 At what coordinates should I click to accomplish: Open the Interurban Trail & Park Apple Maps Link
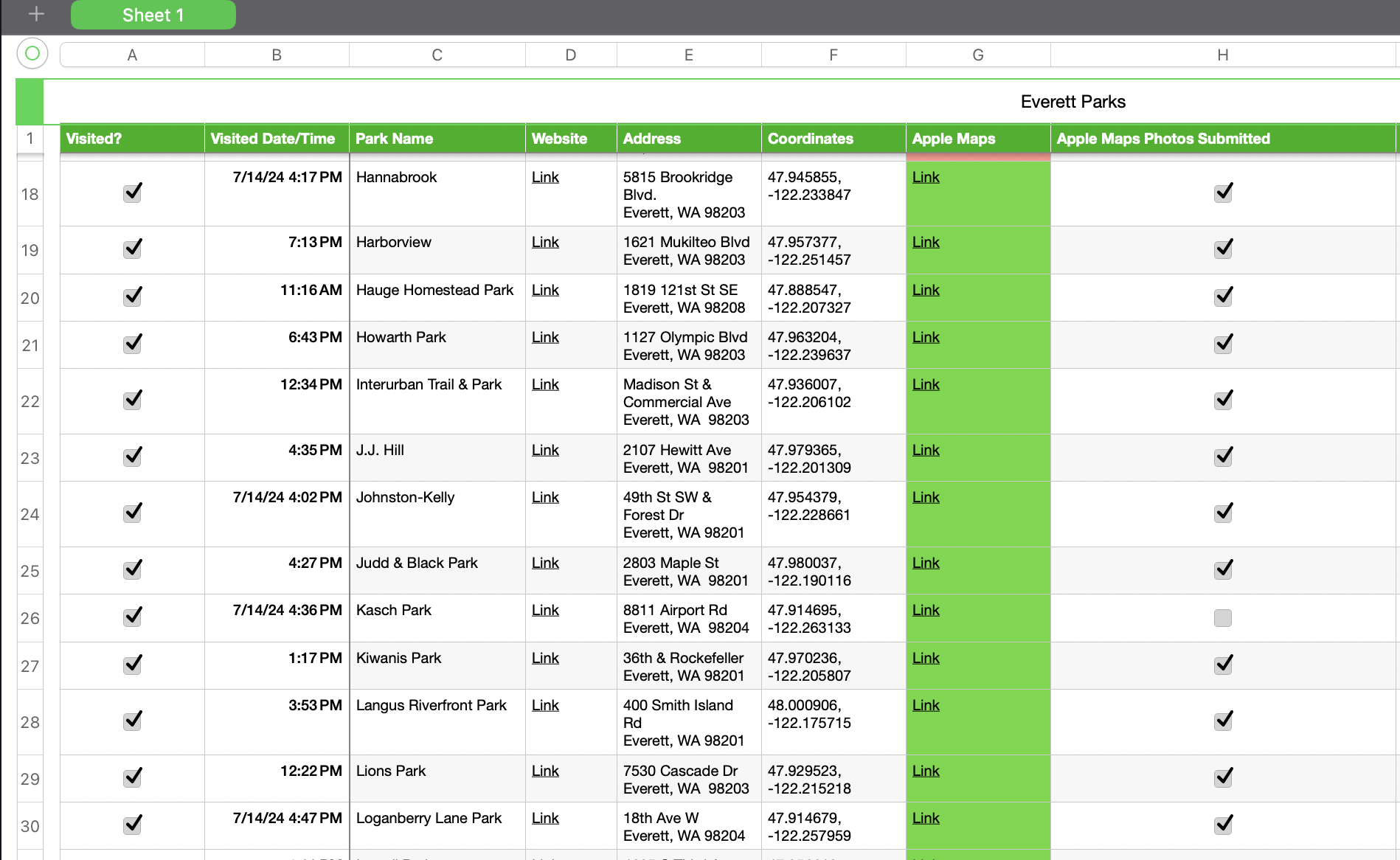coord(925,384)
